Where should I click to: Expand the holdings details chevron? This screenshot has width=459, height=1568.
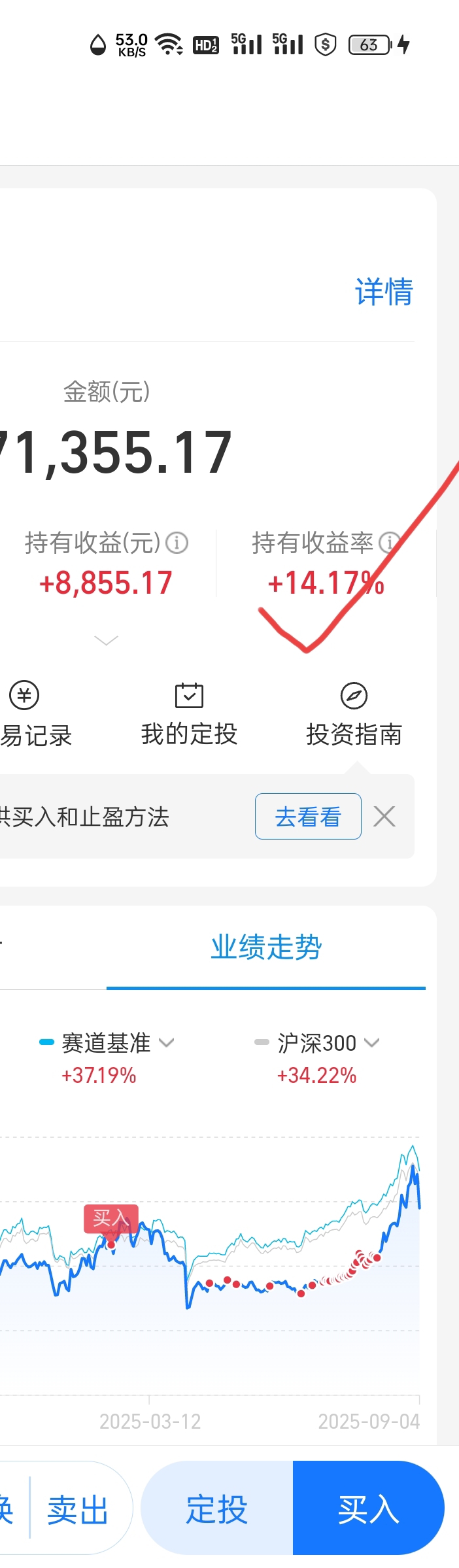(x=106, y=640)
